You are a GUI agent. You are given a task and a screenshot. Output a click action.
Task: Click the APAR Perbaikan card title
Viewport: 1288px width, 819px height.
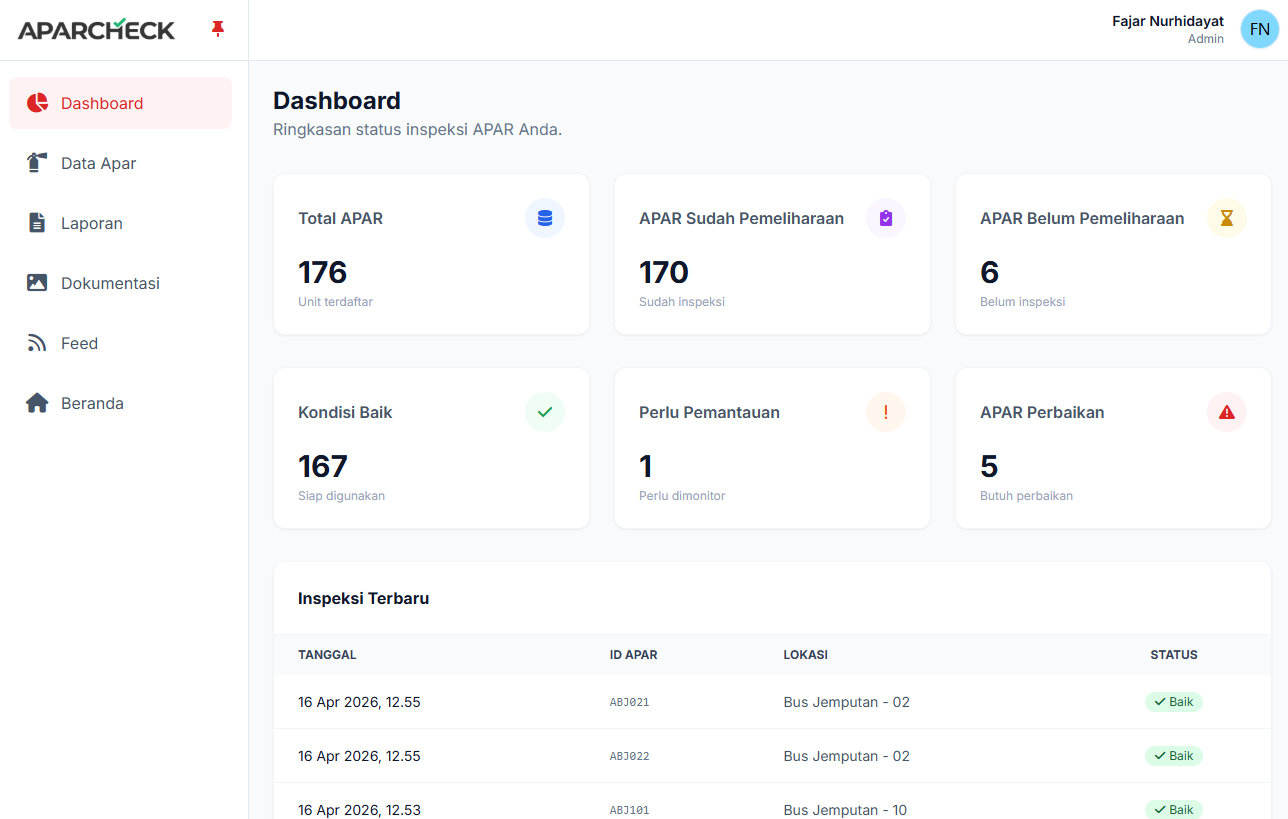click(x=1042, y=412)
